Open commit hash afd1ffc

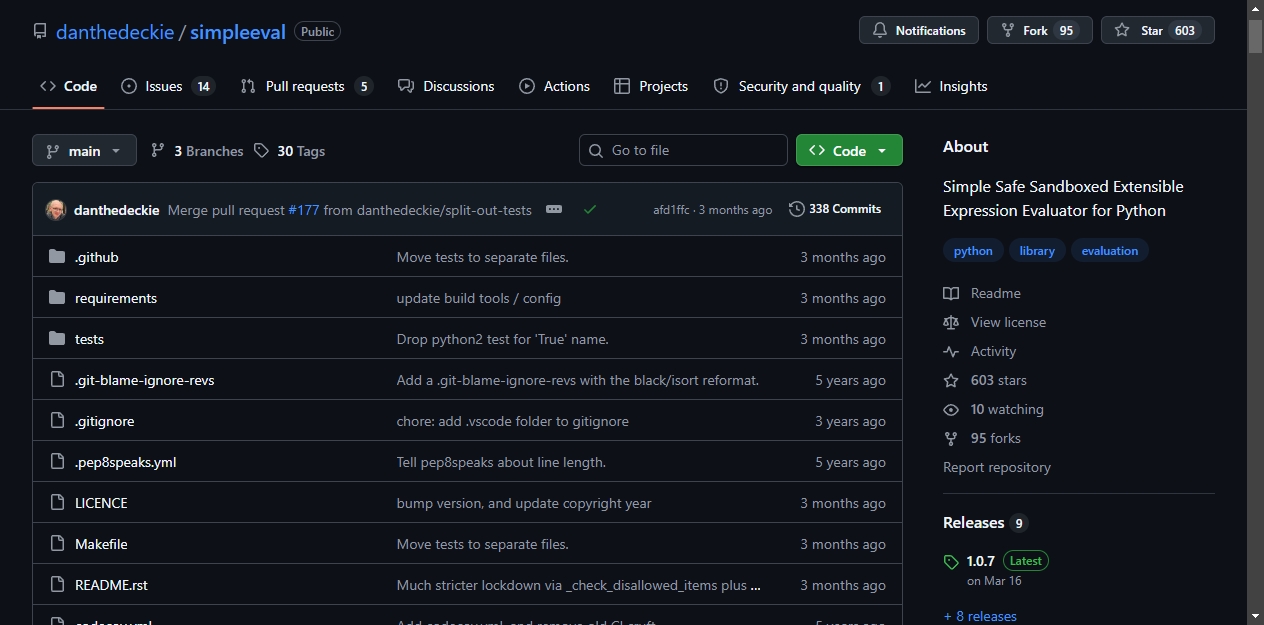[x=671, y=210]
